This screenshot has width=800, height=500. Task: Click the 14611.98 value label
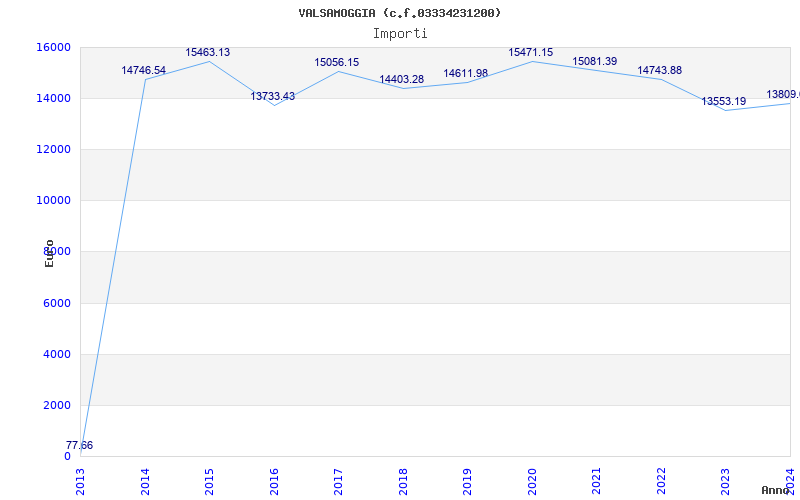click(466, 73)
